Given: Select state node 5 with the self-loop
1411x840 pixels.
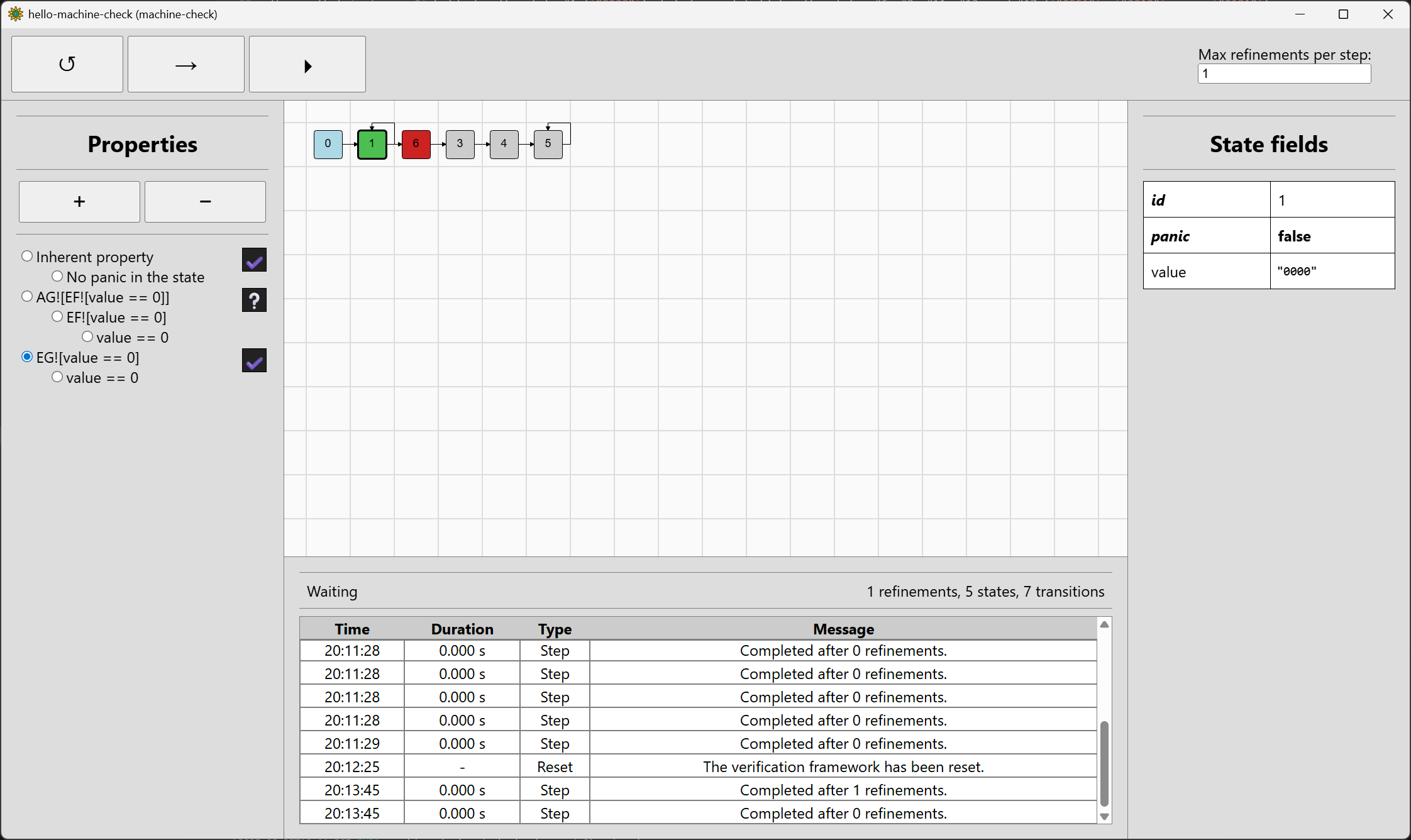Looking at the screenshot, I should (x=548, y=144).
